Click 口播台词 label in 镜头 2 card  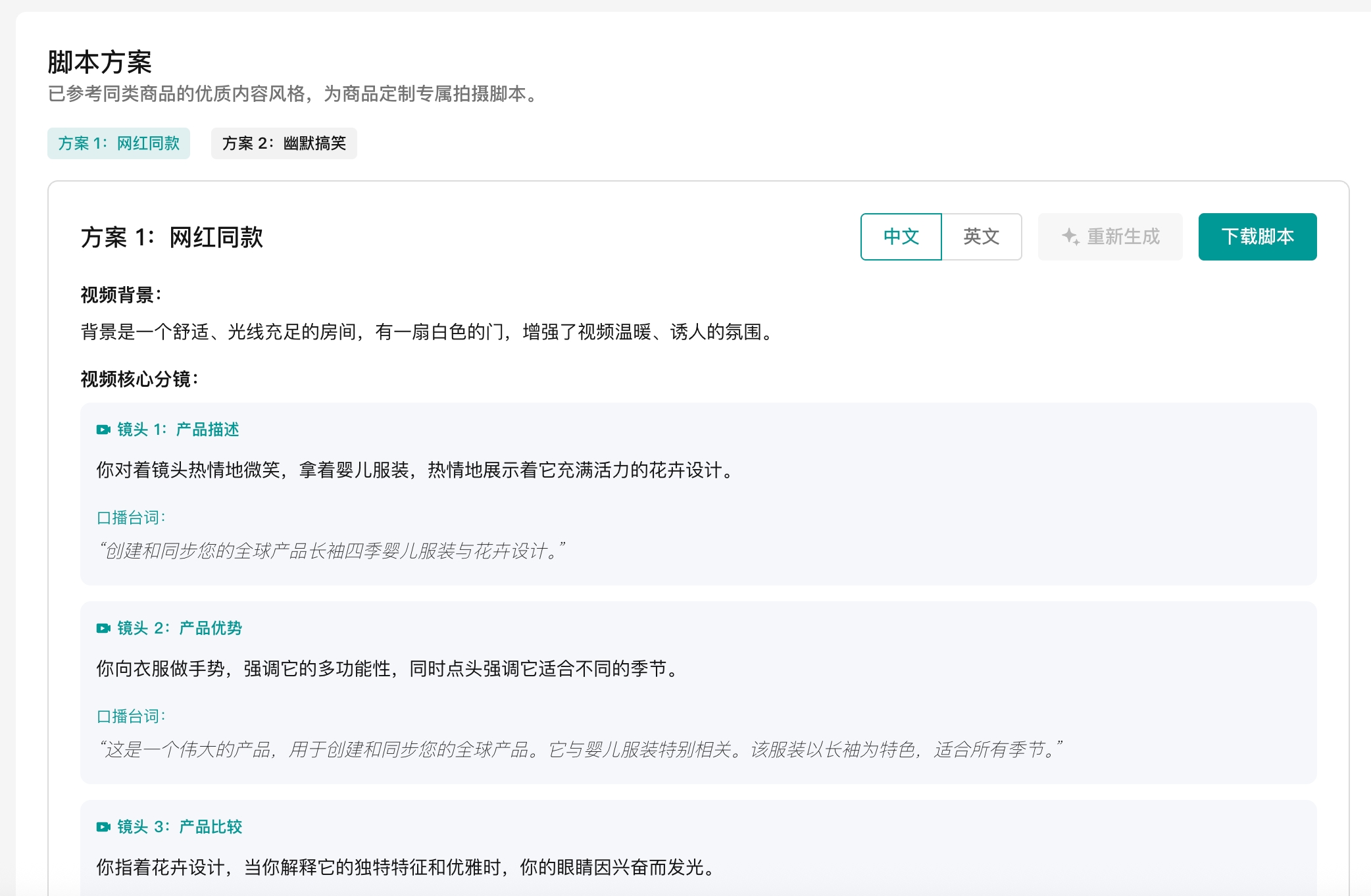pos(130,716)
